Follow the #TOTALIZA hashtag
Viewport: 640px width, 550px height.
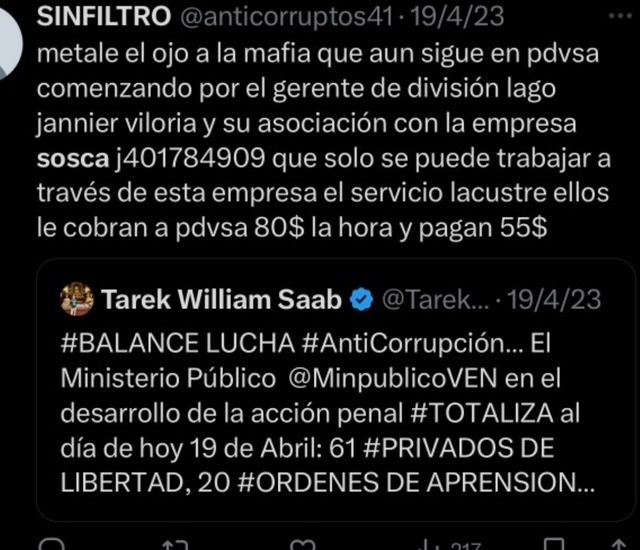pyautogui.click(x=482, y=413)
